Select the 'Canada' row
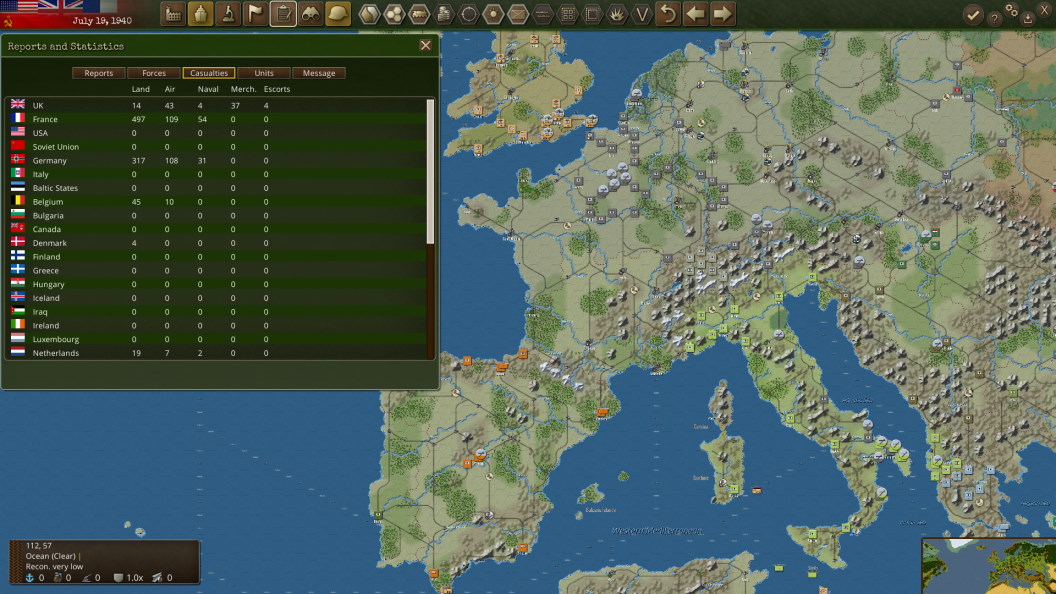Screen dimensions: 1056x594 click(x=216, y=229)
